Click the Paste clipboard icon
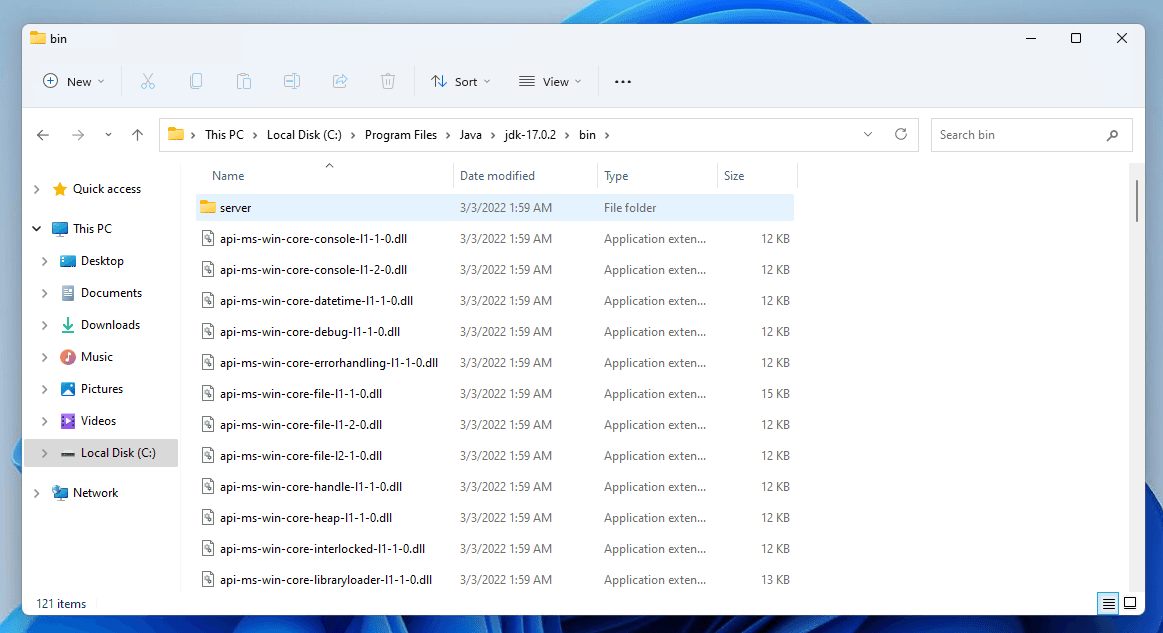 click(x=244, y=82)
